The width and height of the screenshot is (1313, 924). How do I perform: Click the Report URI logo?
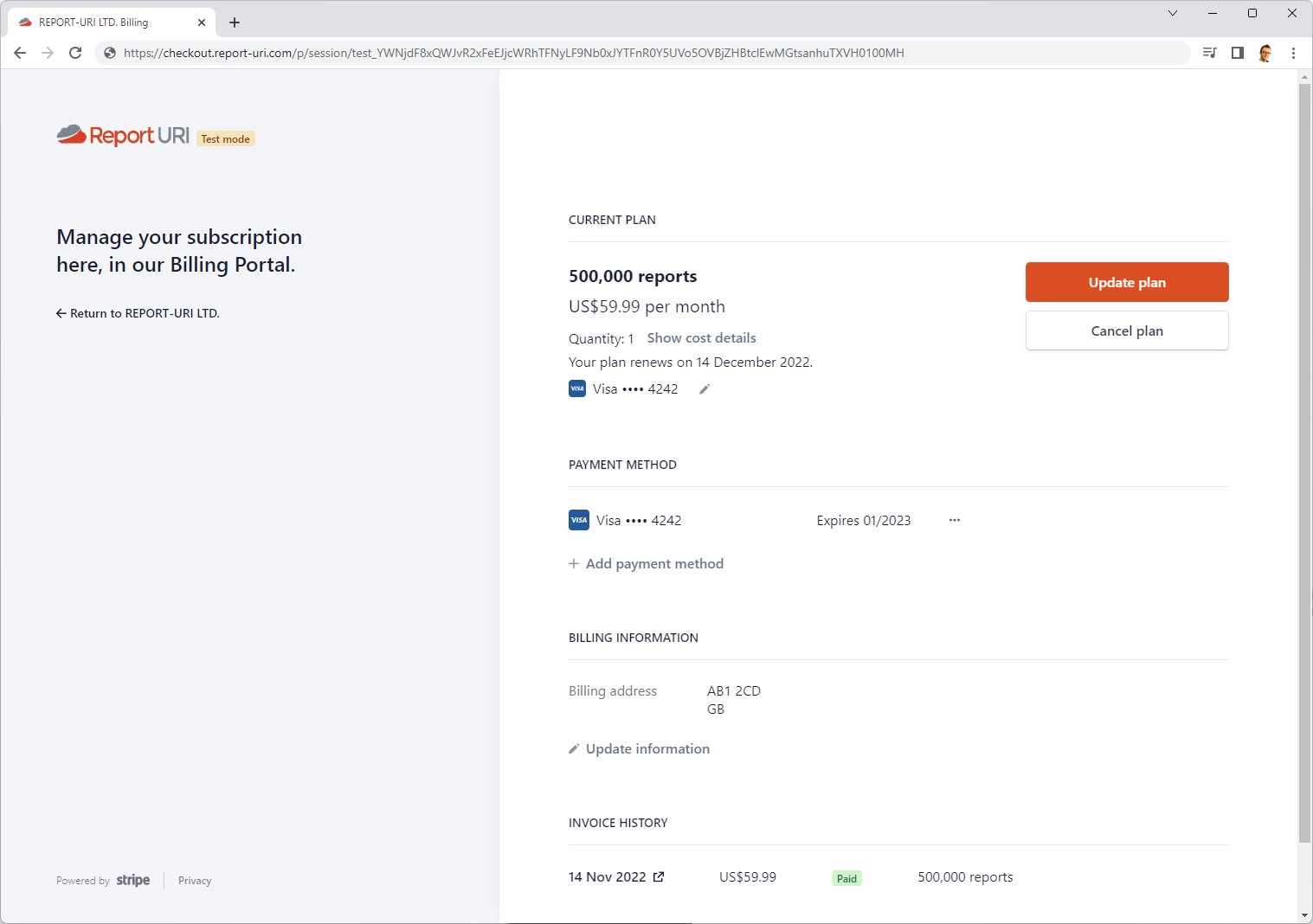pos(123,136)
